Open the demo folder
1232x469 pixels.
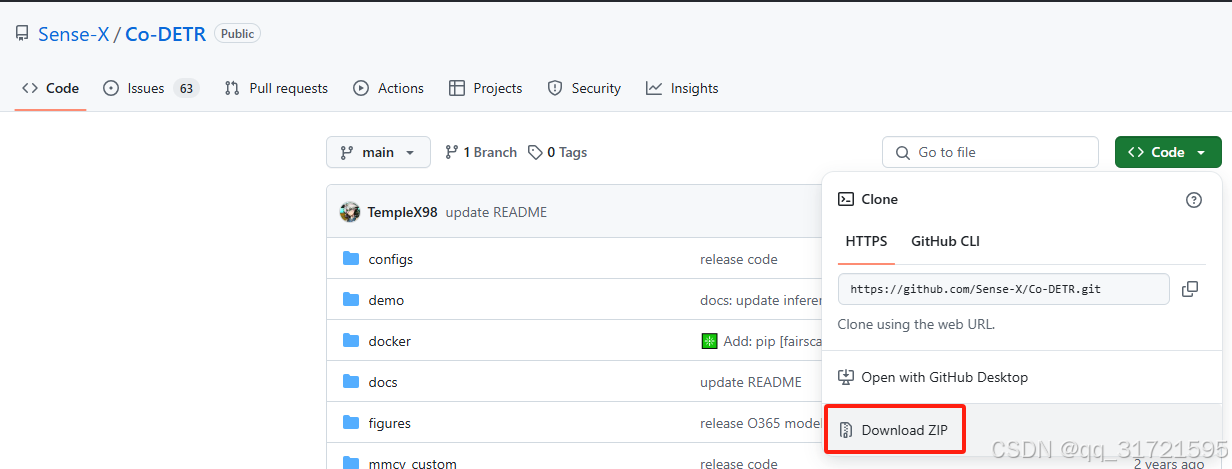tap(386, 300)
